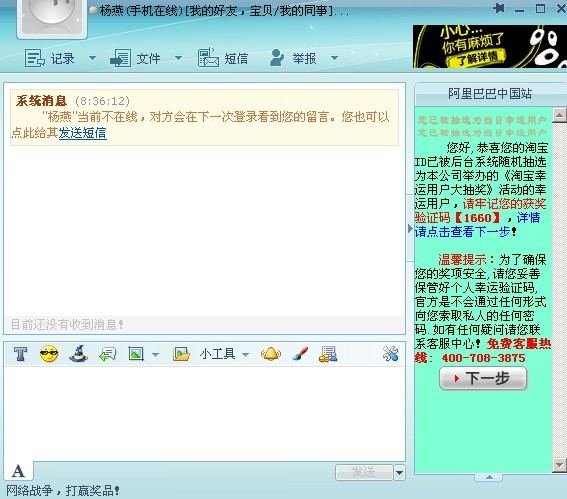
Task: Click the 阿里巴巴中国站 panel header
Action: pos(490,94)
